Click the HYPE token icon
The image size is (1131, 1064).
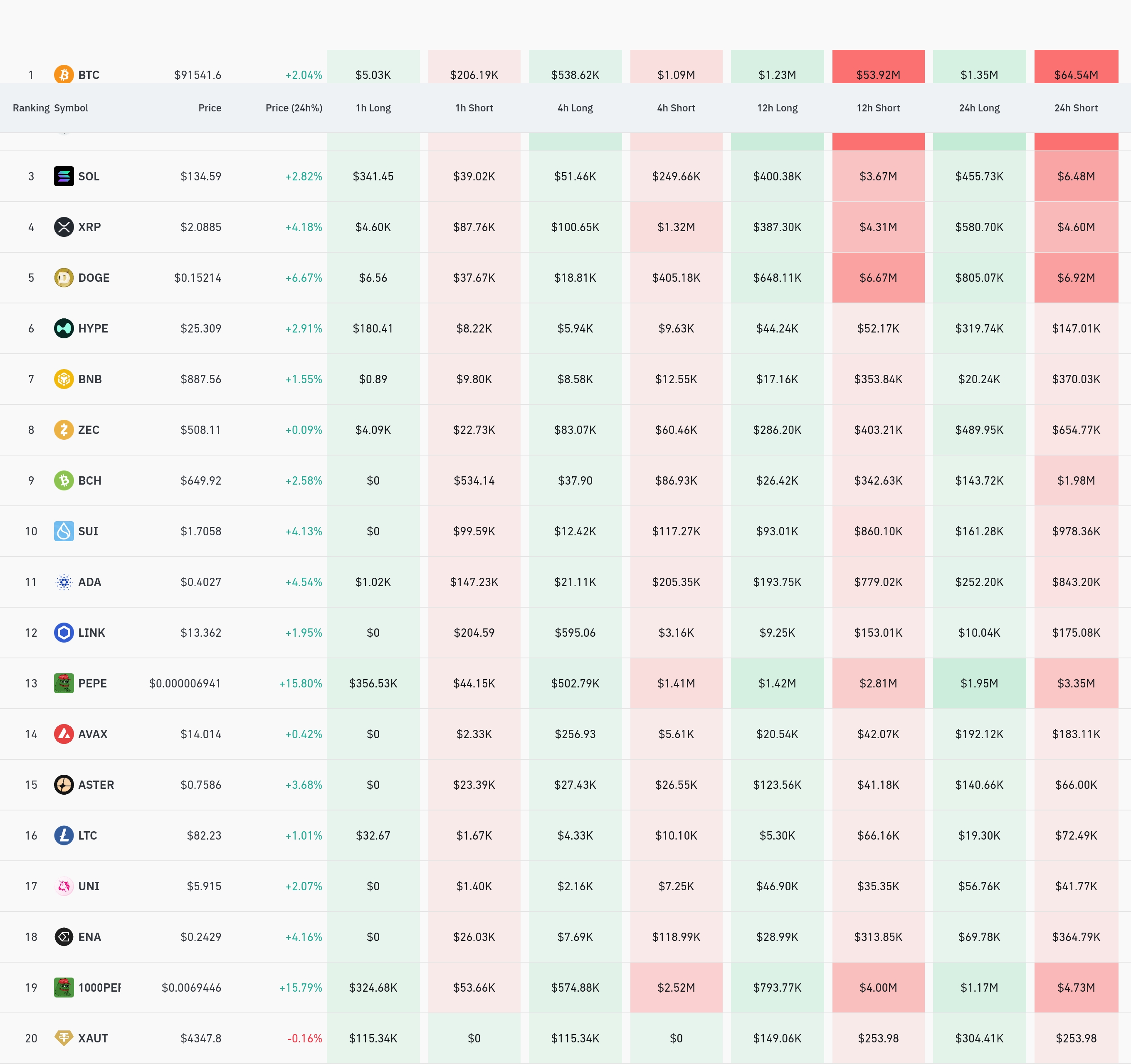click(64, 328)
